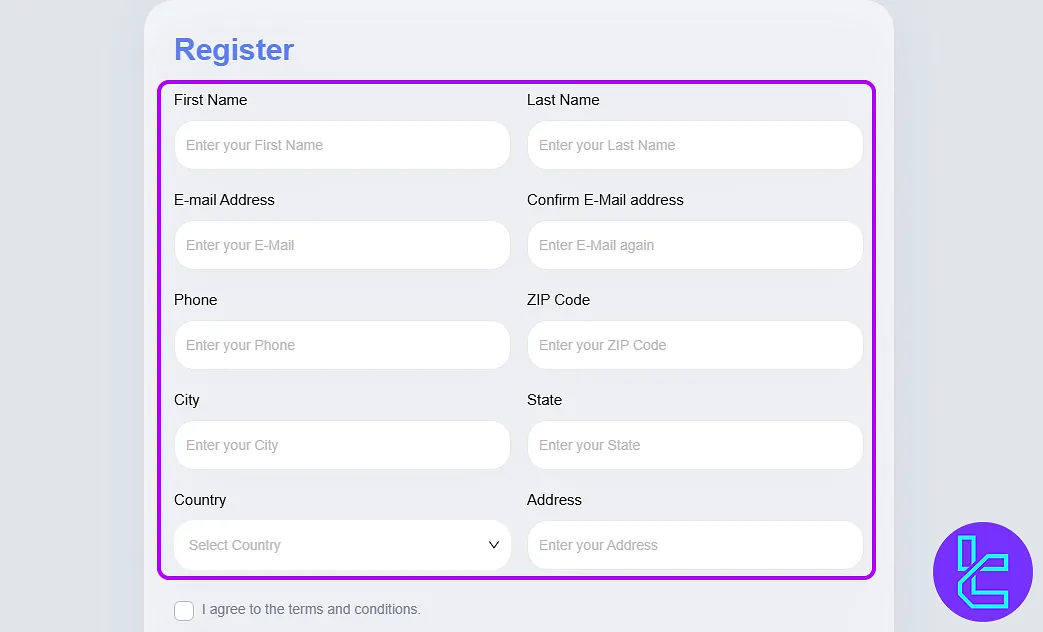Click the terms and conditions agreement text

coord(311,609)
